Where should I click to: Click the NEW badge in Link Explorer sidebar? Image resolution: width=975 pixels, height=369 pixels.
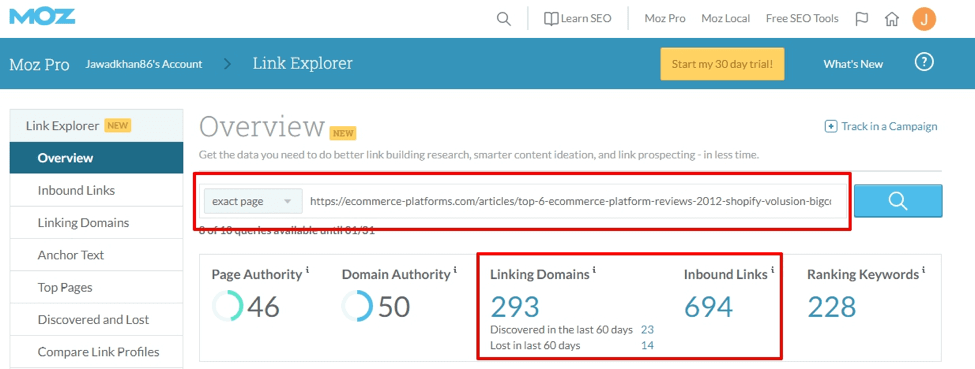[x=117, y=126]
